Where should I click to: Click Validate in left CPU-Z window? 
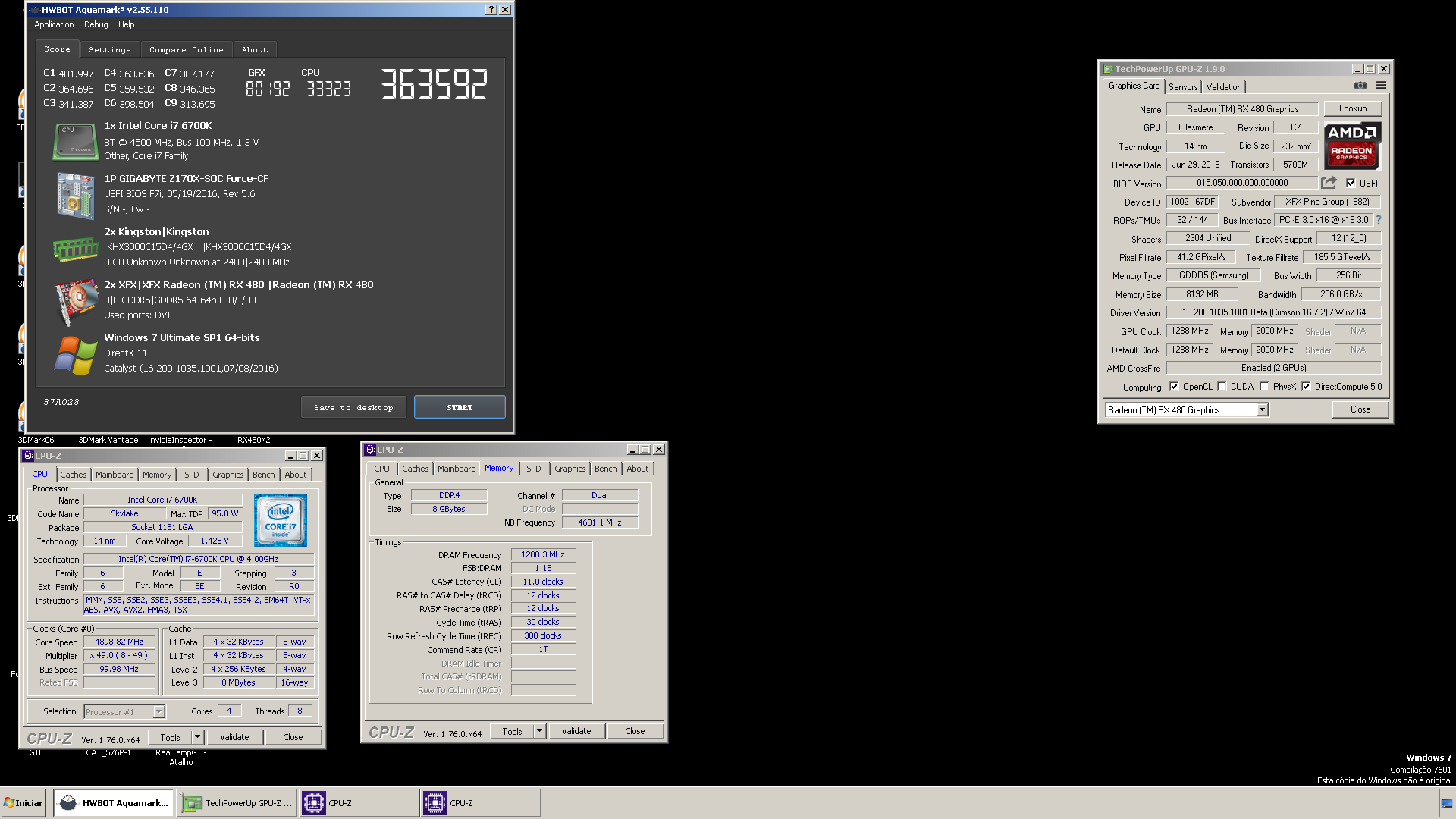tap(234, 736)
